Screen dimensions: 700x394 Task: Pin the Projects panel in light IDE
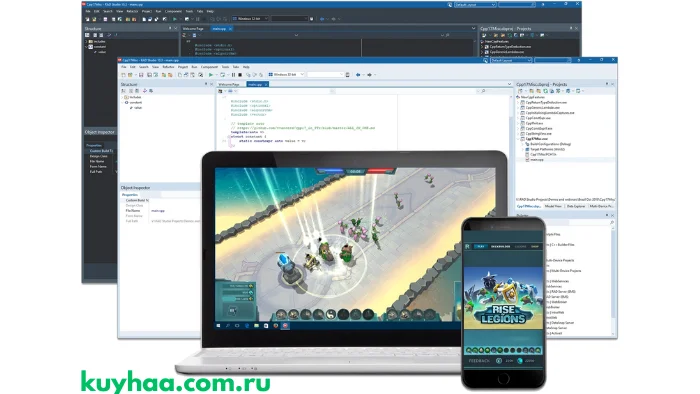(x=607, y=84)
